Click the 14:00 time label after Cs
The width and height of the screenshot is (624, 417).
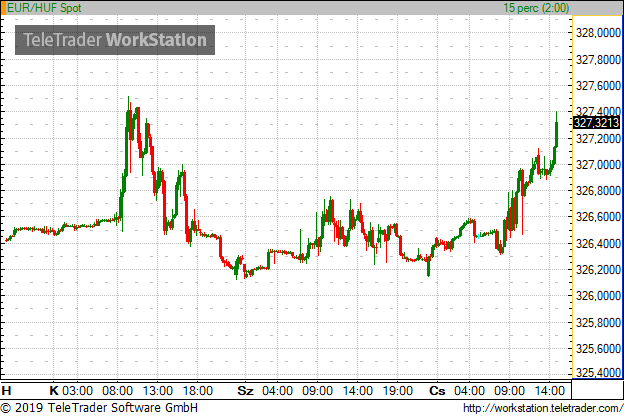coord(550,391)
